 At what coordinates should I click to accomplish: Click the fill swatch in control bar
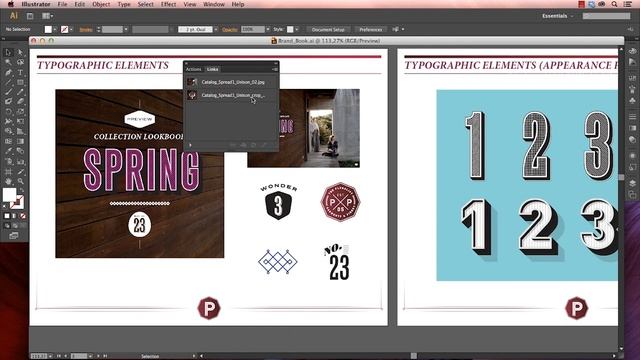click(x=48, y=29)
